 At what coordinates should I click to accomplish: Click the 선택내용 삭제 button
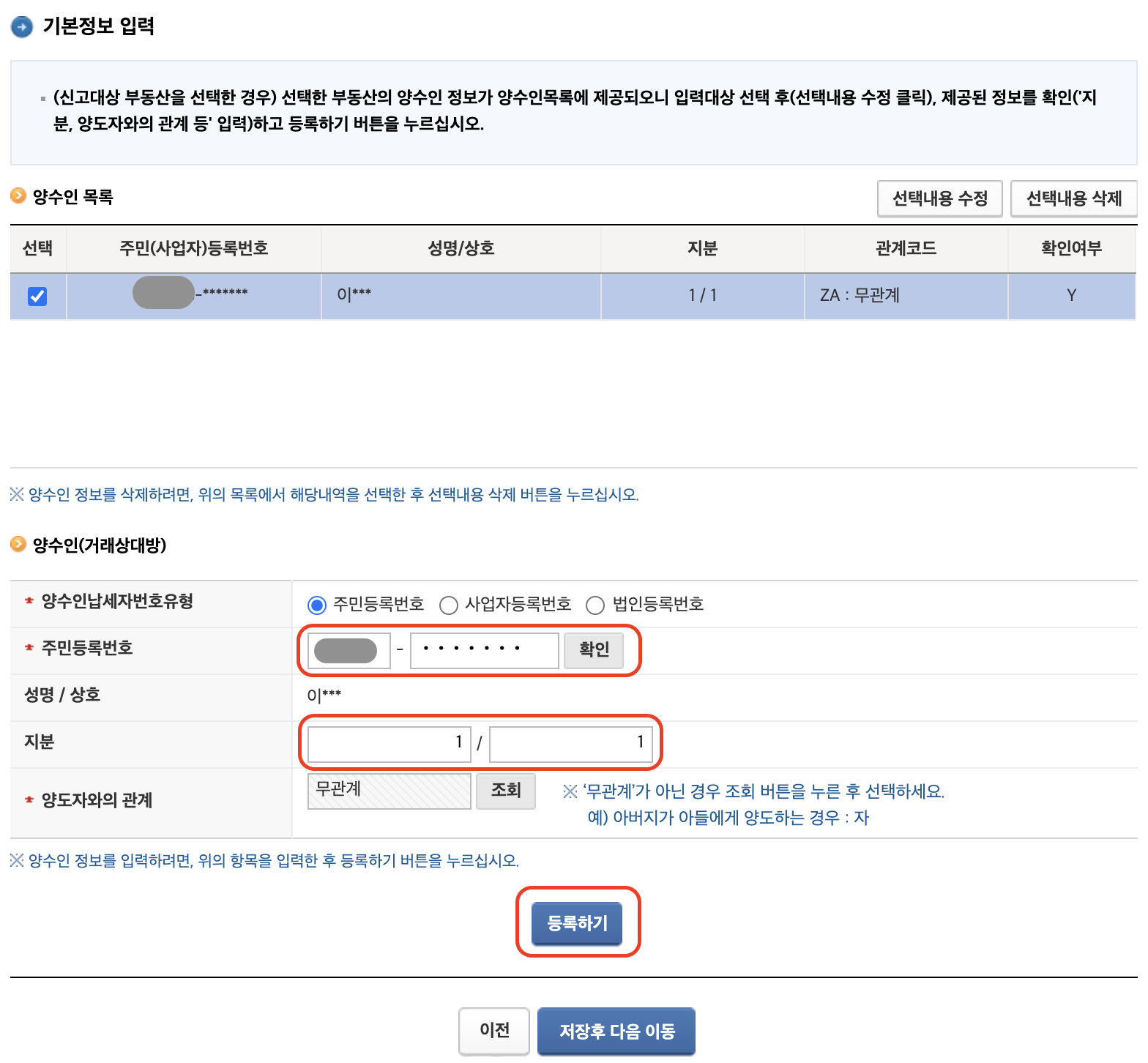tap(1073, 198)
